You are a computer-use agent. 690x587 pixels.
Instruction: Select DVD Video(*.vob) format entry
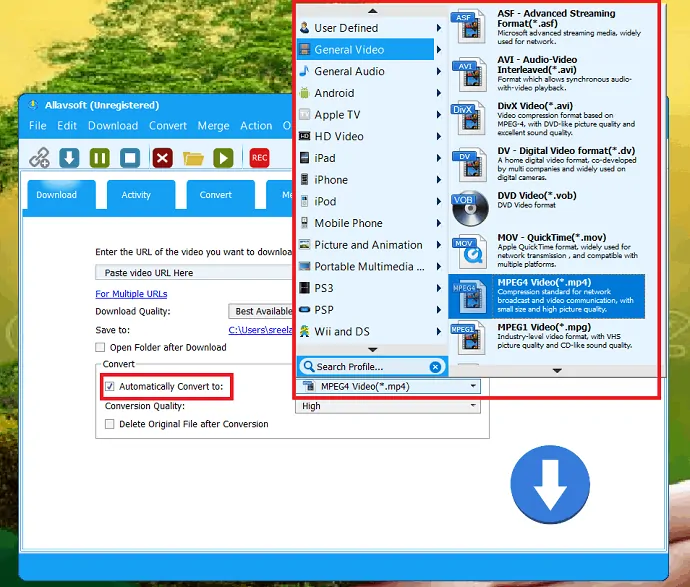coord(547,208)
